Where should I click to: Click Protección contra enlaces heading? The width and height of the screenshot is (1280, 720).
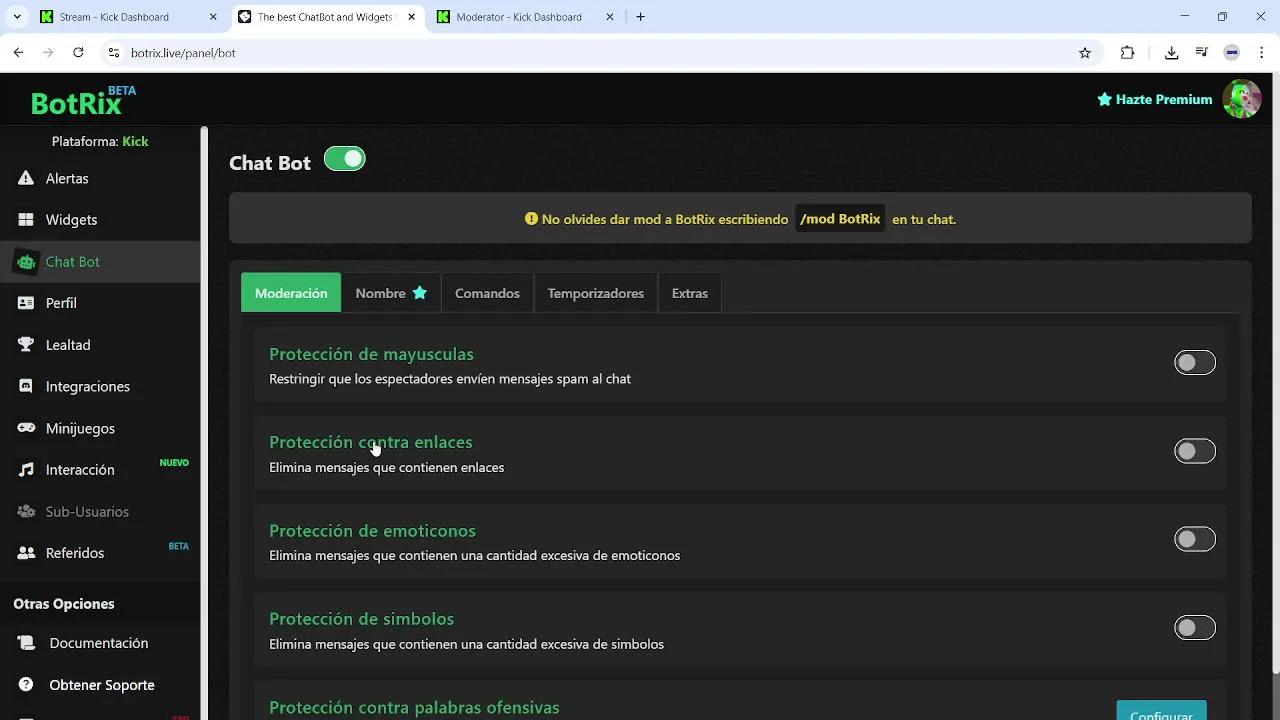pyautogui.click(x=370, y=442)
